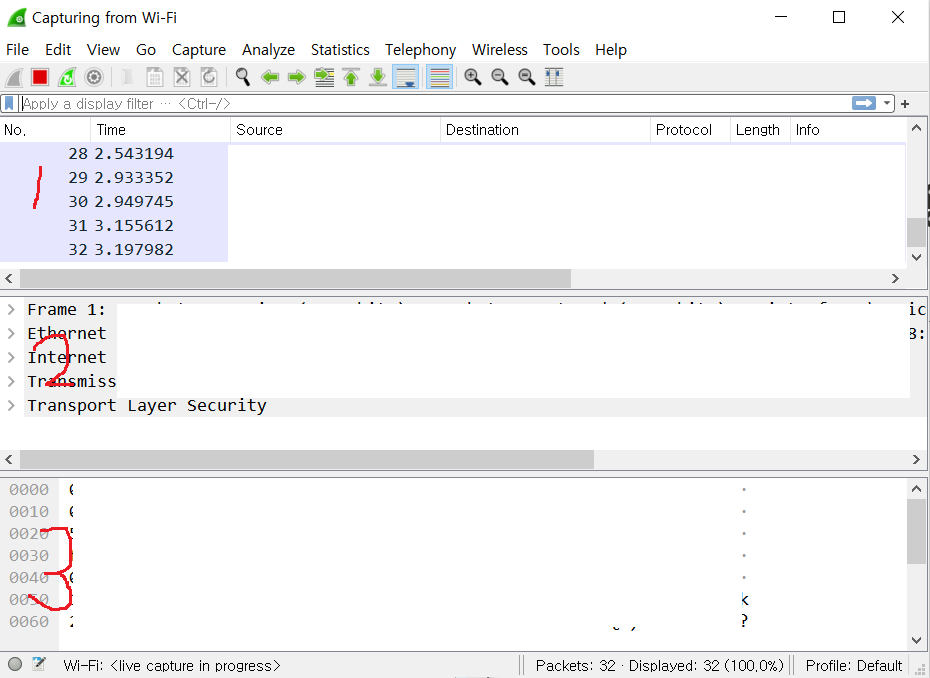
Task: Open the Analyze menu
Action: [268, 50]
